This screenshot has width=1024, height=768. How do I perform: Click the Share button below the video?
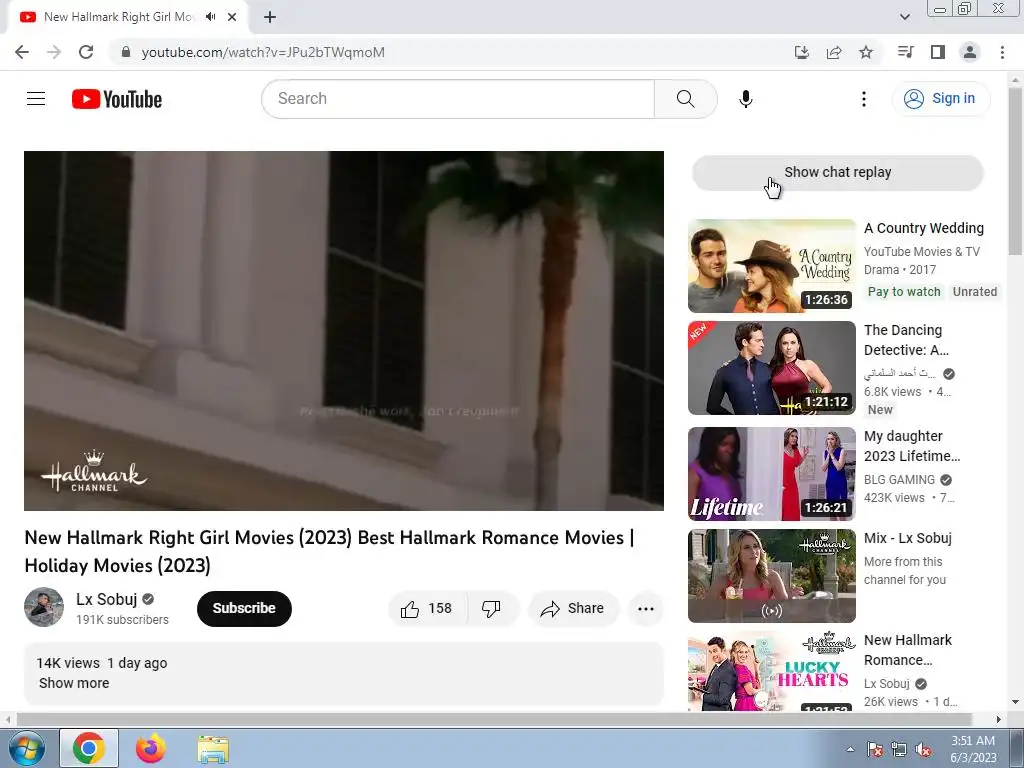click(x=573, y=609)
